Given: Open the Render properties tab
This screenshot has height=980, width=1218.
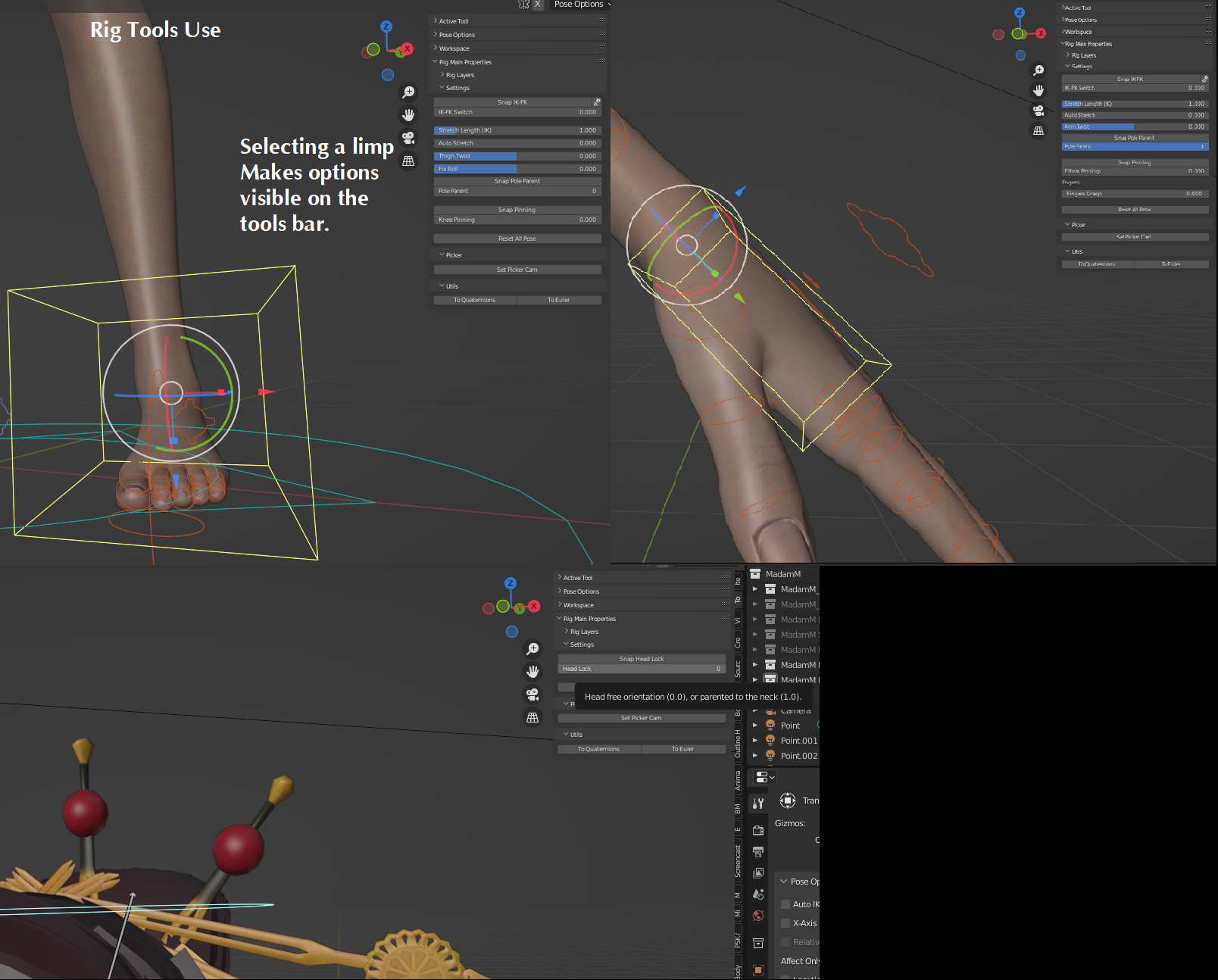Looking at the screenshot, I should pos(758,830).
